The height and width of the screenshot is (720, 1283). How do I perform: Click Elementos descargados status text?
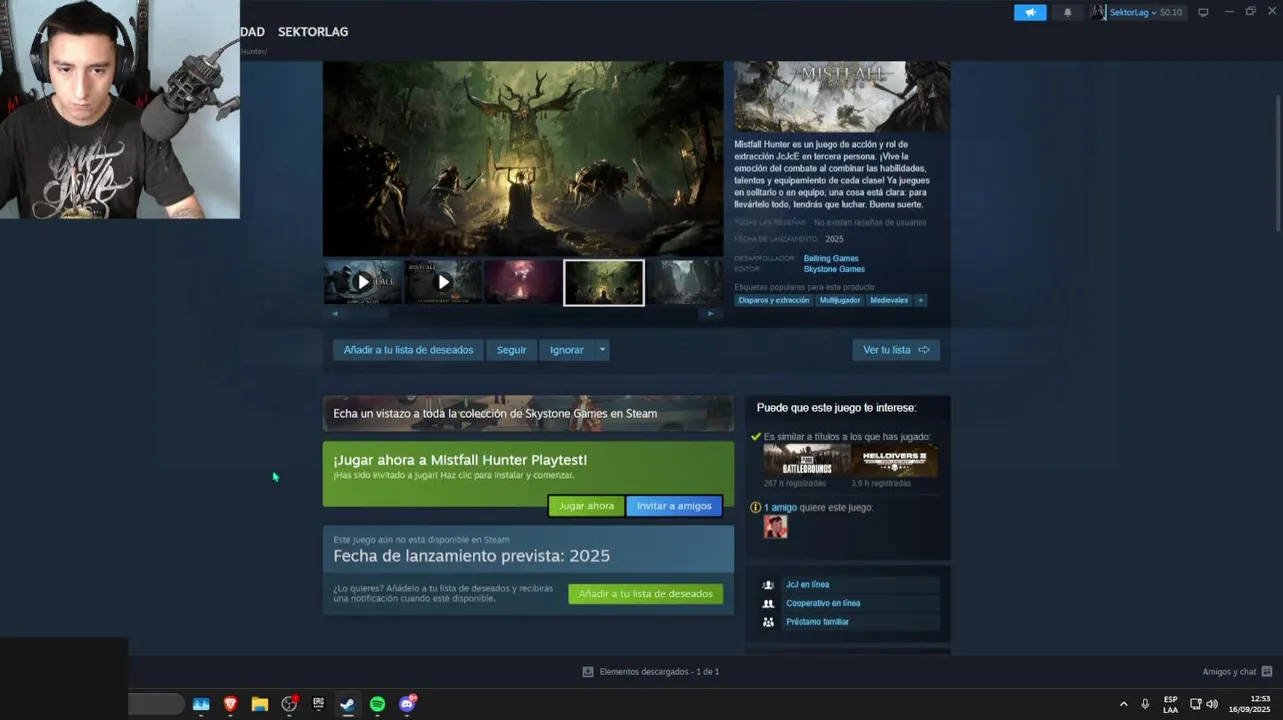coord(659,672)
